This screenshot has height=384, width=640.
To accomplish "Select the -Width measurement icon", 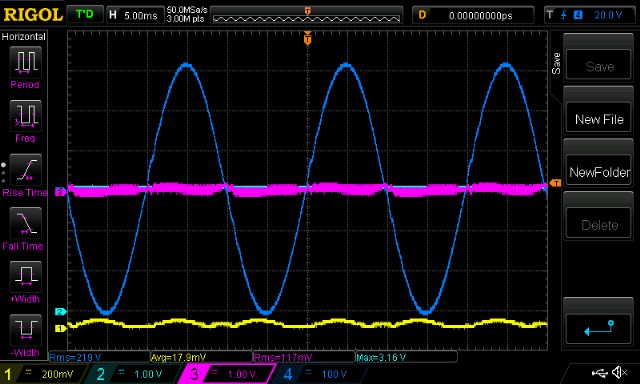I will point(25,330).
